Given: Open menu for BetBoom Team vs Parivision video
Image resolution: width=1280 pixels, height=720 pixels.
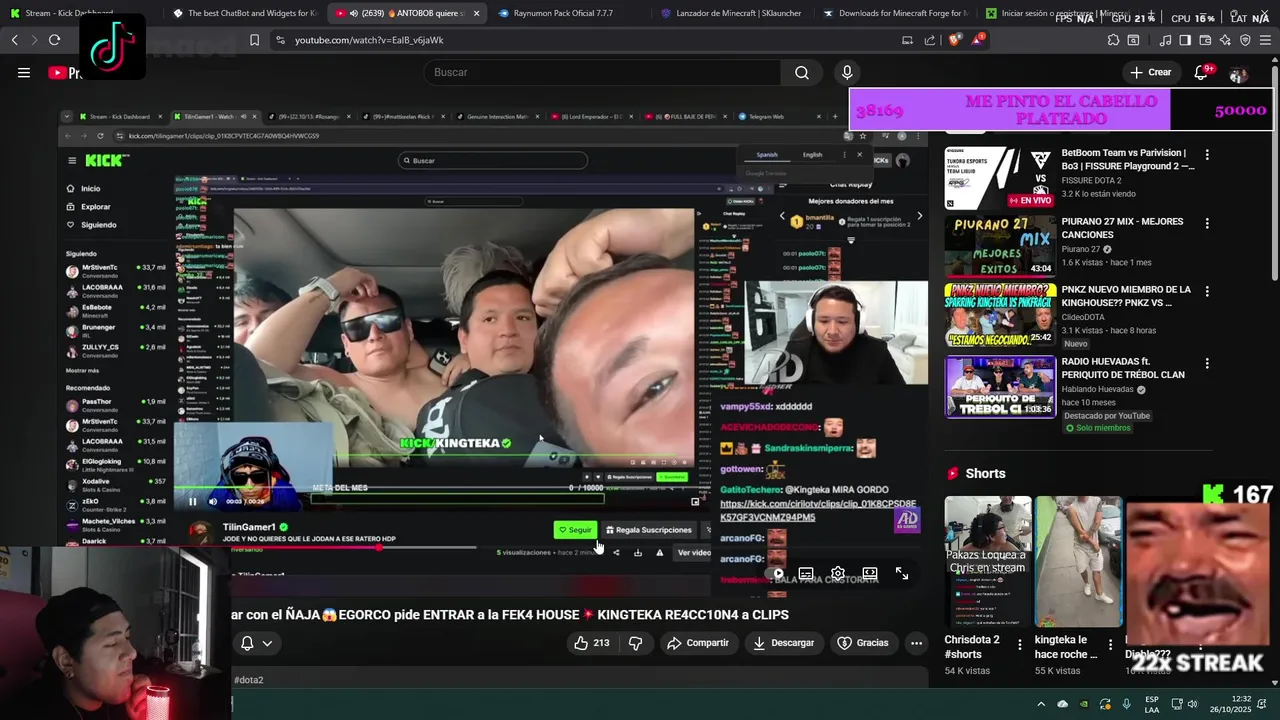Looking at the screenshot, I should click(1207, 155).
